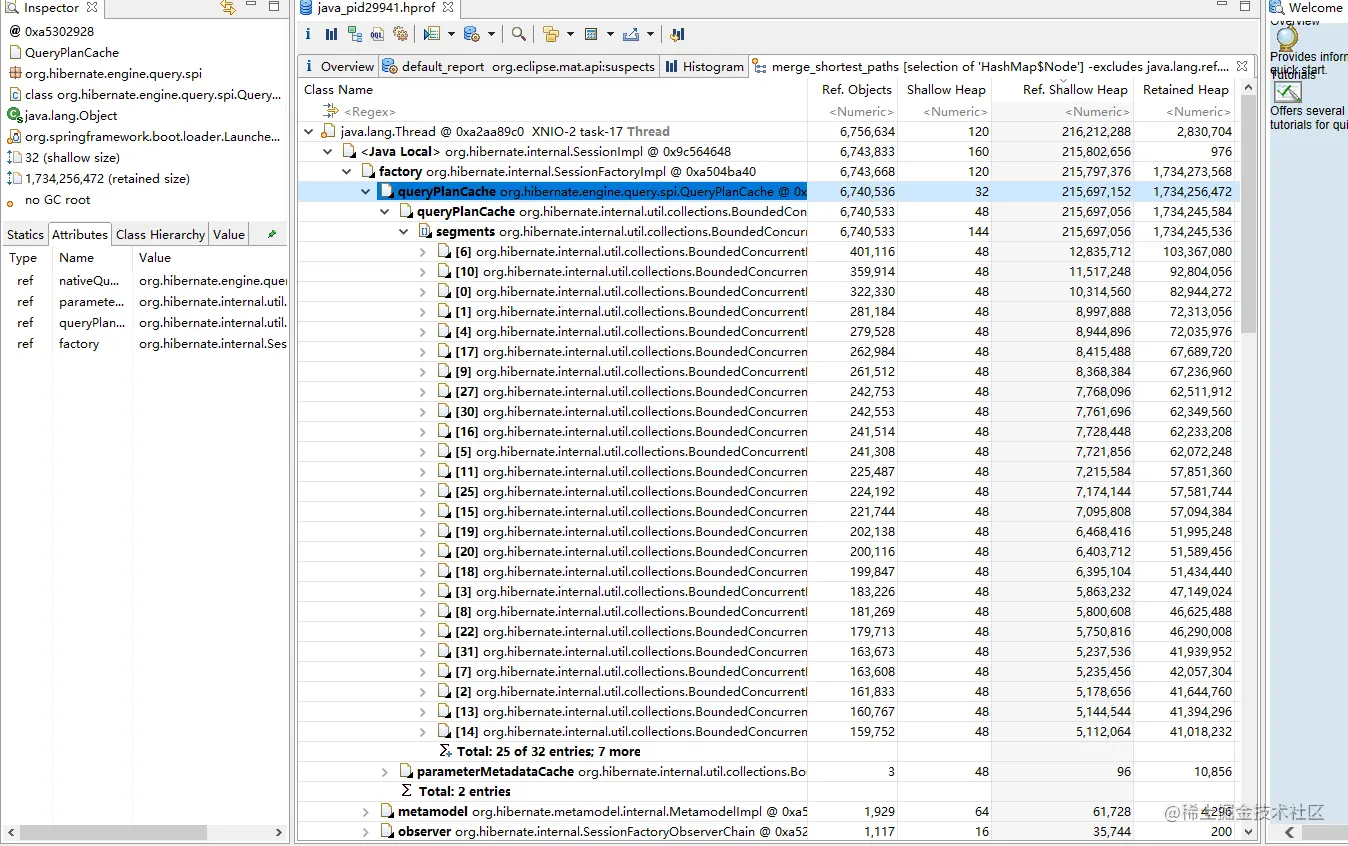Screen dimensions: 1348x846
Task: Sort by the Ref. Shallow Heap column header
Action: pyautogui.click(x=1063, y=89)
